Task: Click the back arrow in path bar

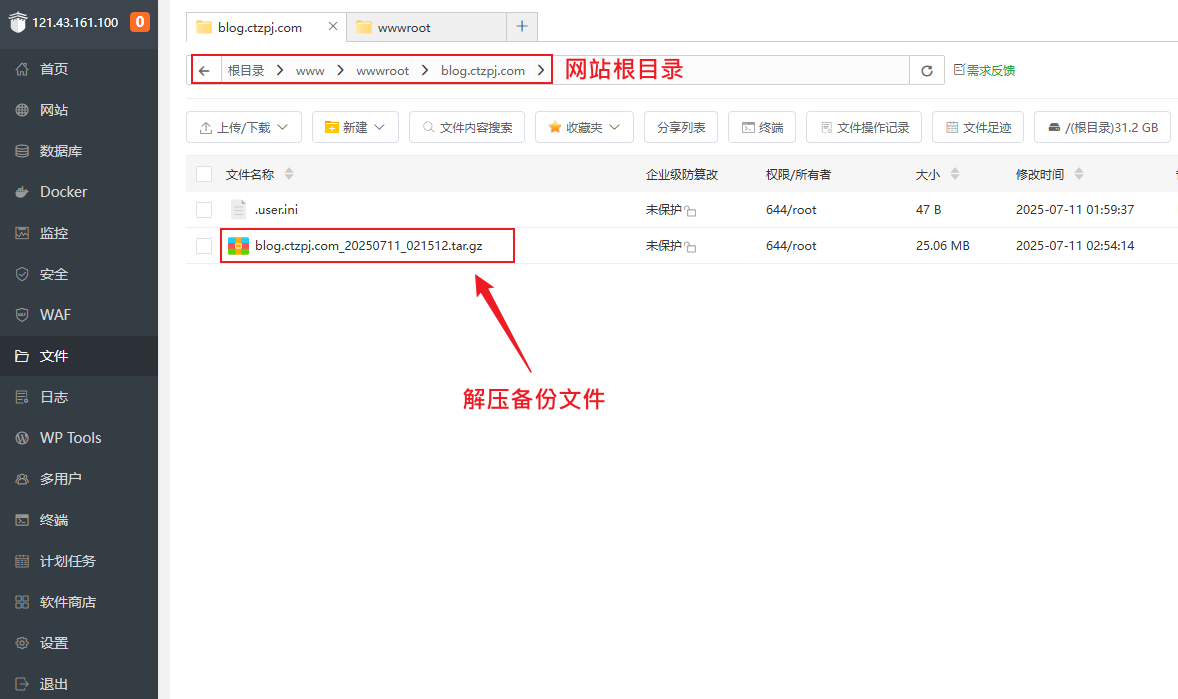Action: tap(204, 71)
